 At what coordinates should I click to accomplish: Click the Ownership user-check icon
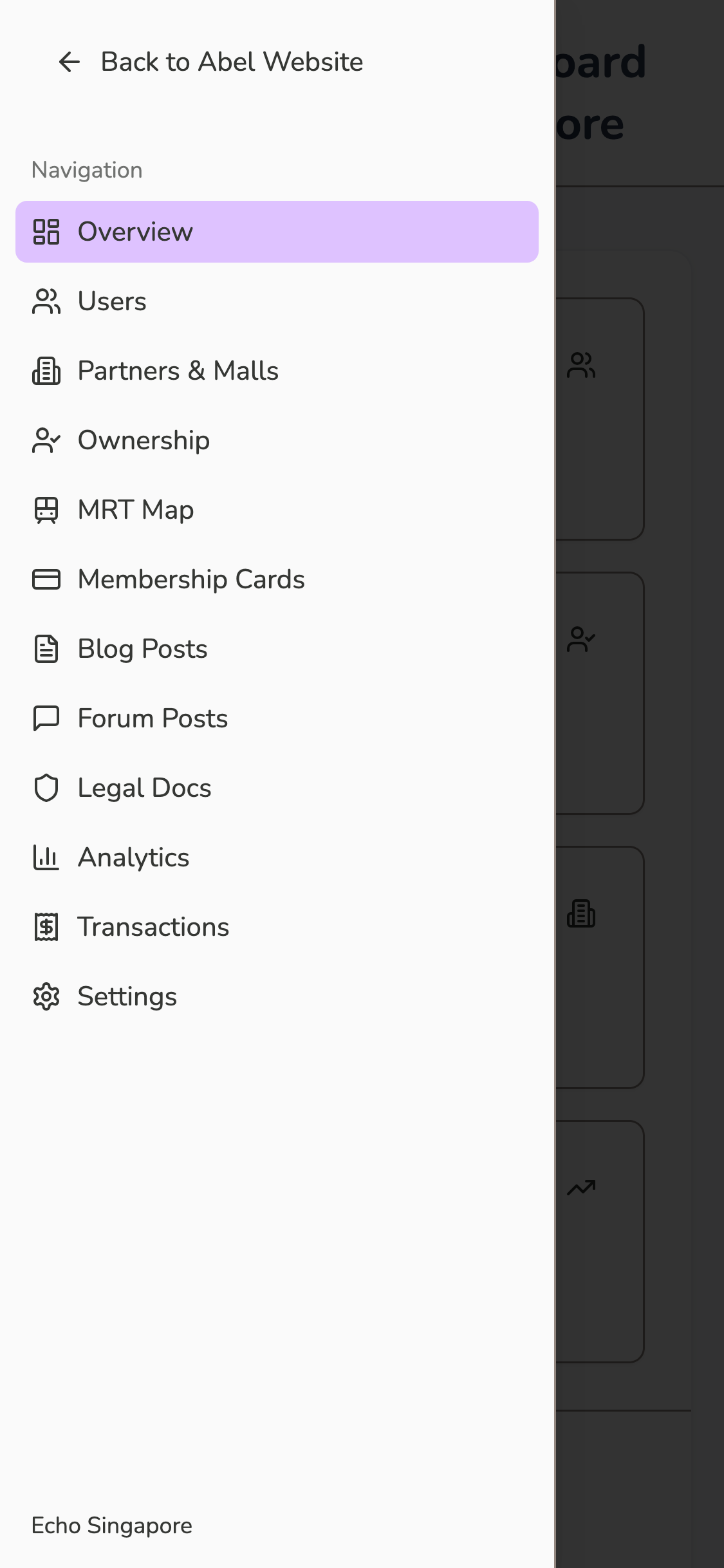pyautogui.click(x=46, y=440)
